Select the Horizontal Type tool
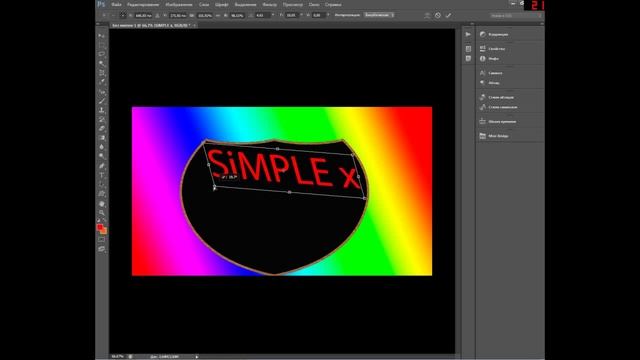 101,176
